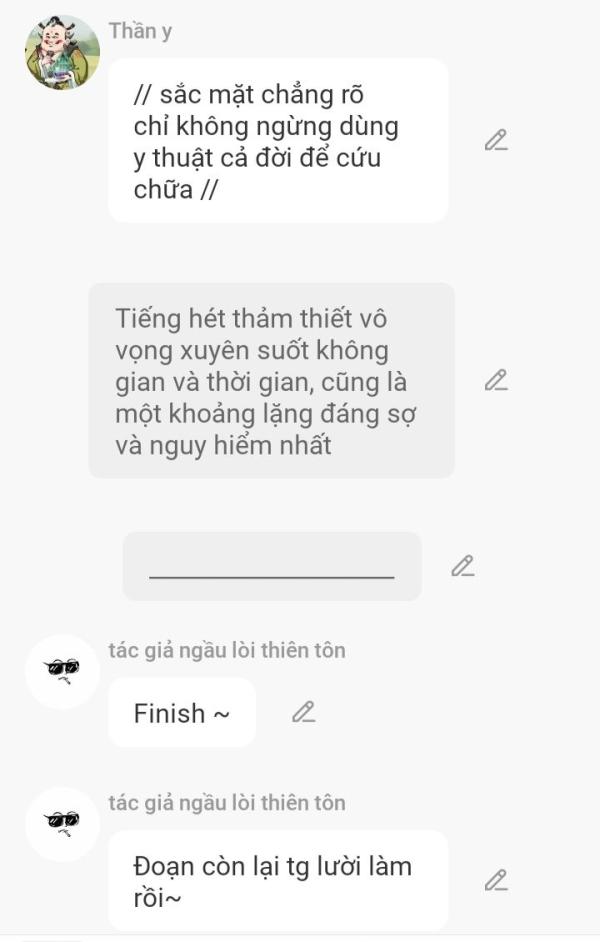
Task: Click second 'tác giả ngầu lòi thiên tôn' name
Action: [227, 803]
